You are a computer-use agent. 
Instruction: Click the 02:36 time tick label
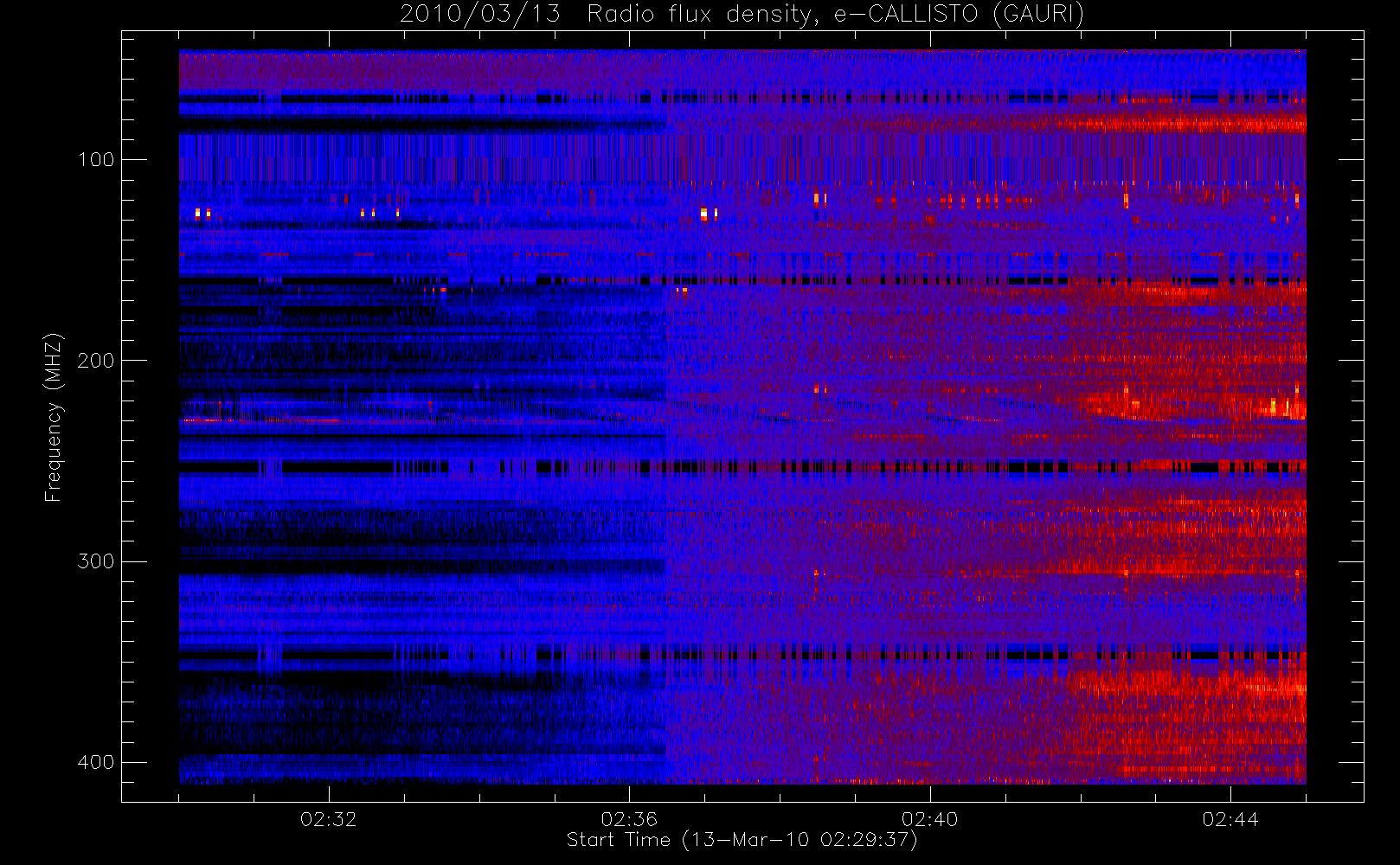click(629, 819)
